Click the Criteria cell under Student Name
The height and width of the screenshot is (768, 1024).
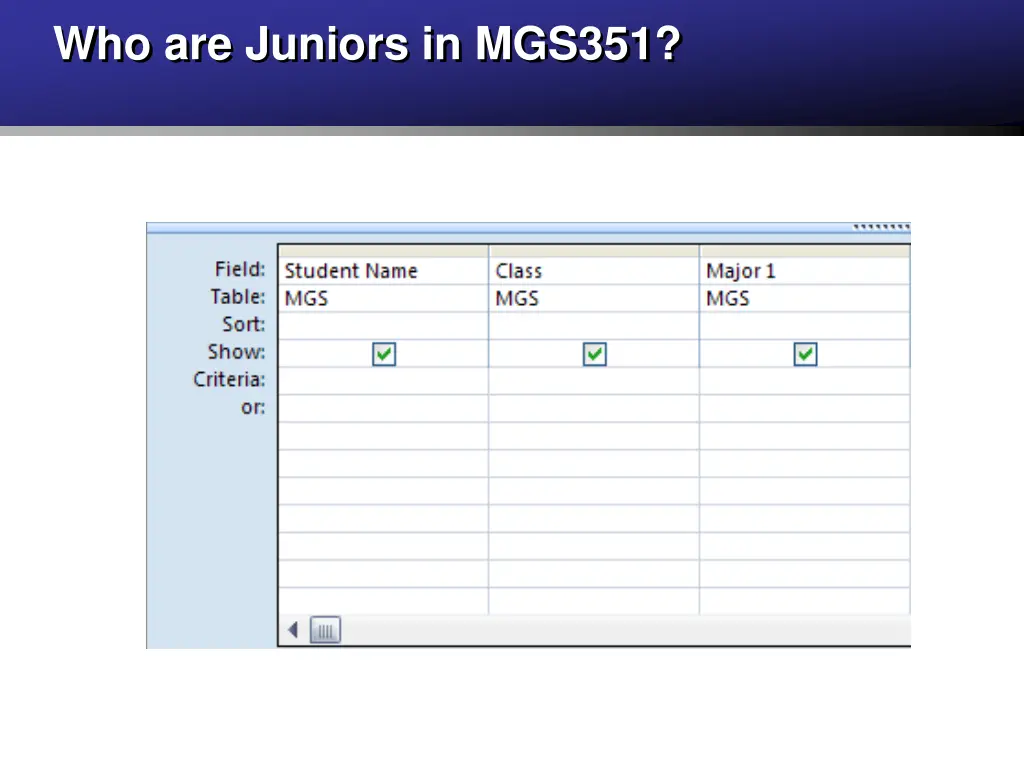[383, 381]
